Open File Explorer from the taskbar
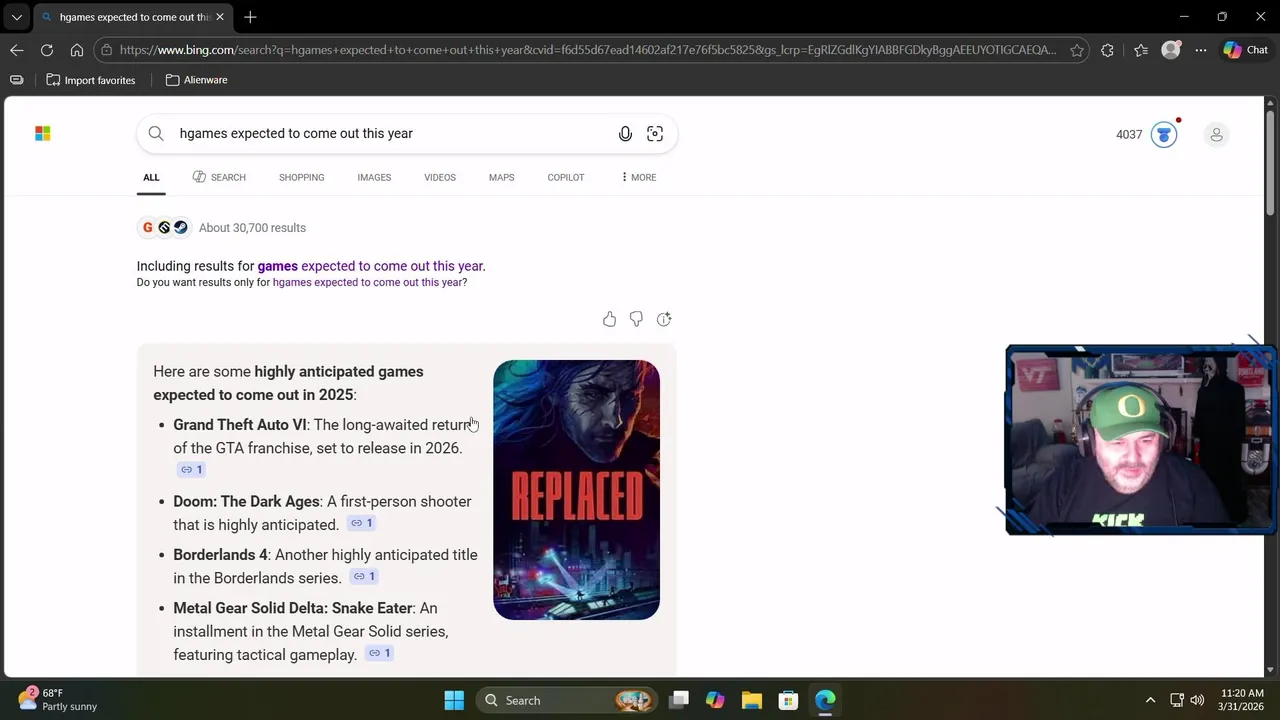This screenshot has height=720, width=1280. pyautogui.click(x=752, y=700)
